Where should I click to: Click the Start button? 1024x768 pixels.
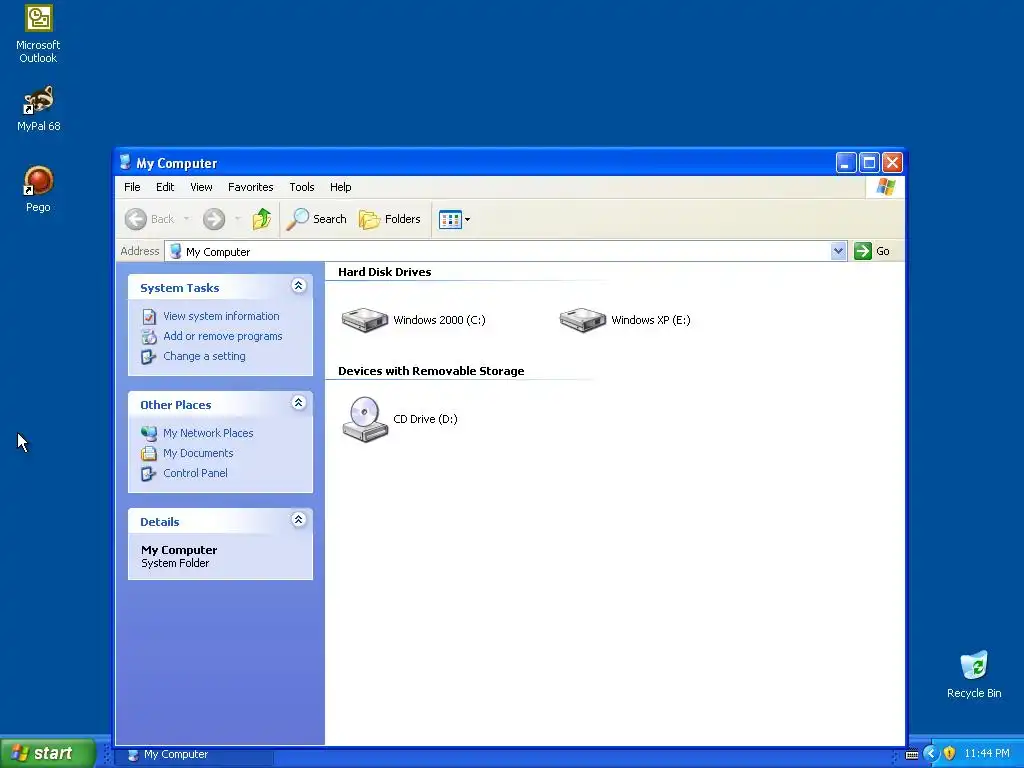(47, 754)
